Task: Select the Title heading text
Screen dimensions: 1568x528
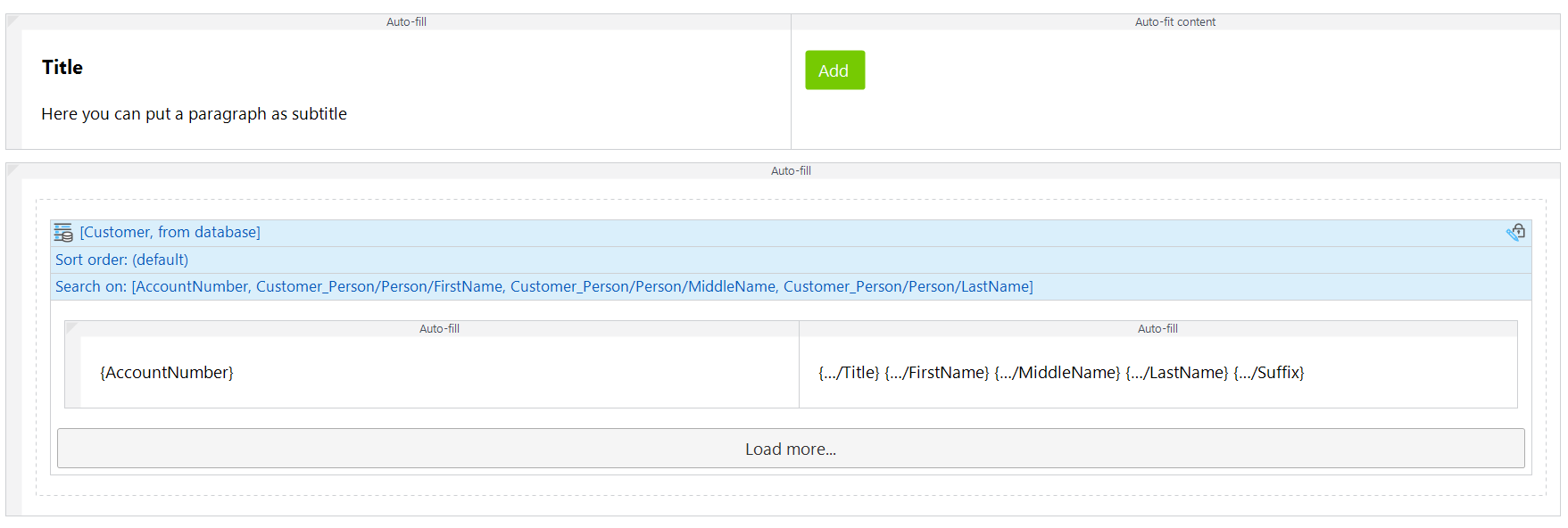Action: coord(62,68)
